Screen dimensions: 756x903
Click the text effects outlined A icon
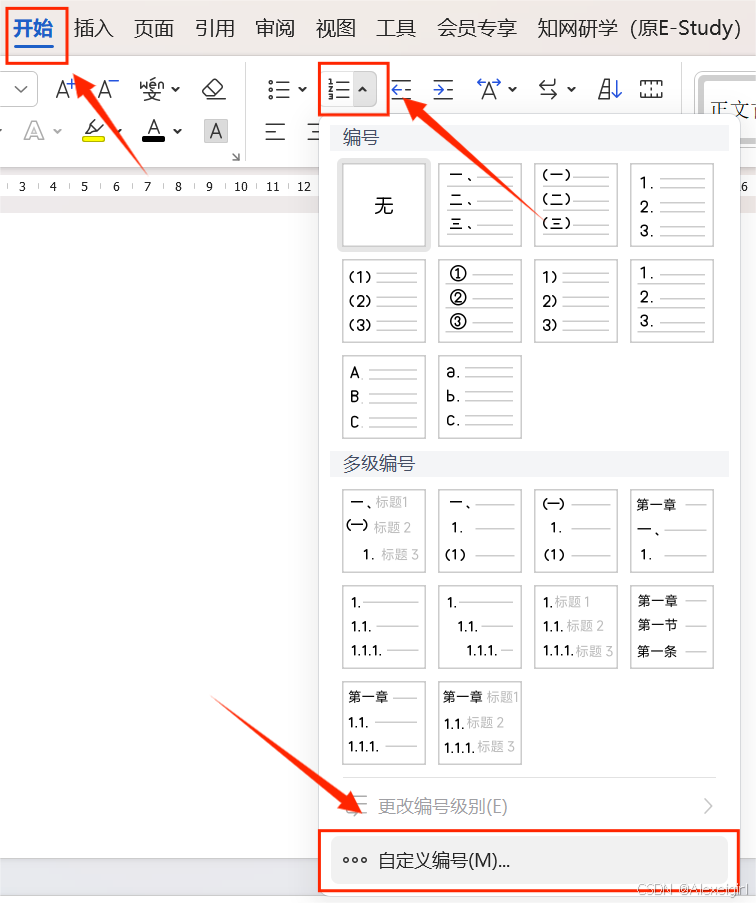[34, 131]
